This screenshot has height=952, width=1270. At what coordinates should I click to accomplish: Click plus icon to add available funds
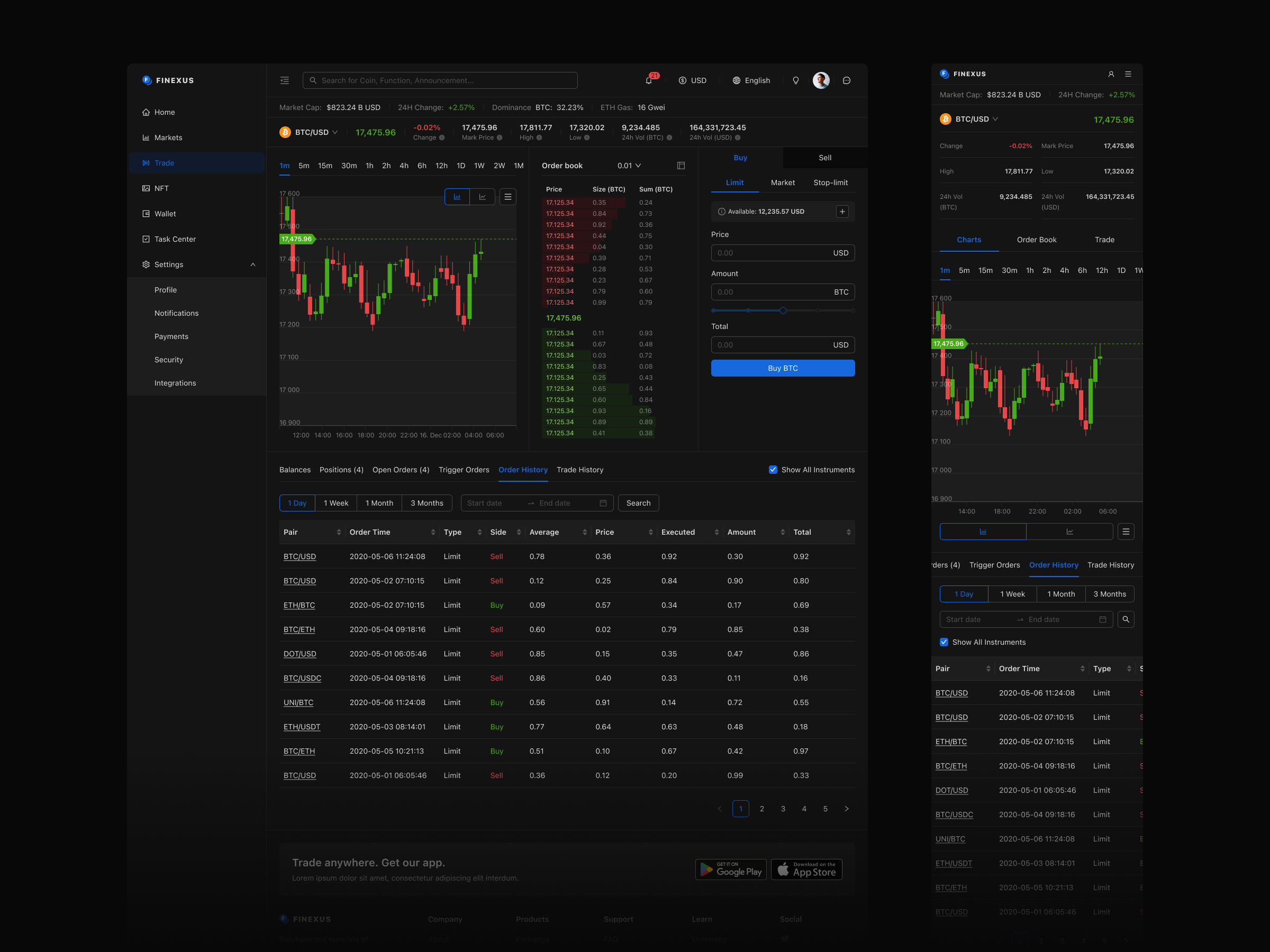click(x=842, y=211)
